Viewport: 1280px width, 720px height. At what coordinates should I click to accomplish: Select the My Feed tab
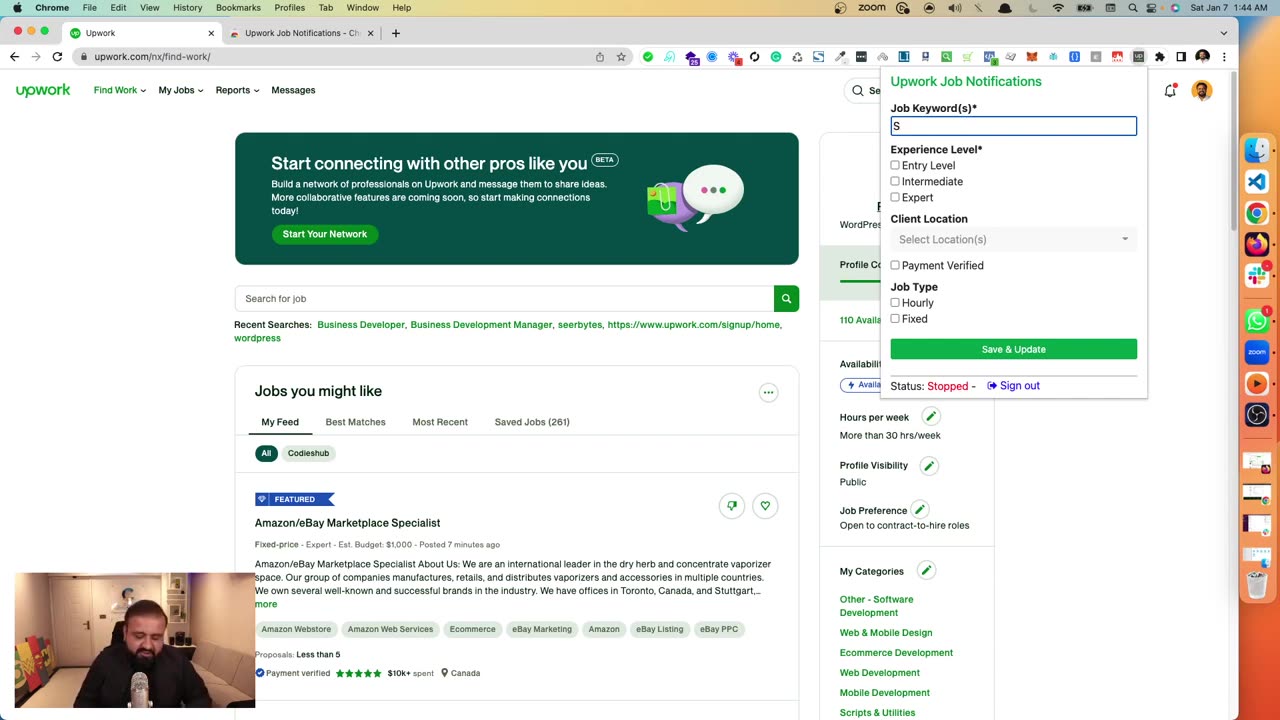pos(280,422)
